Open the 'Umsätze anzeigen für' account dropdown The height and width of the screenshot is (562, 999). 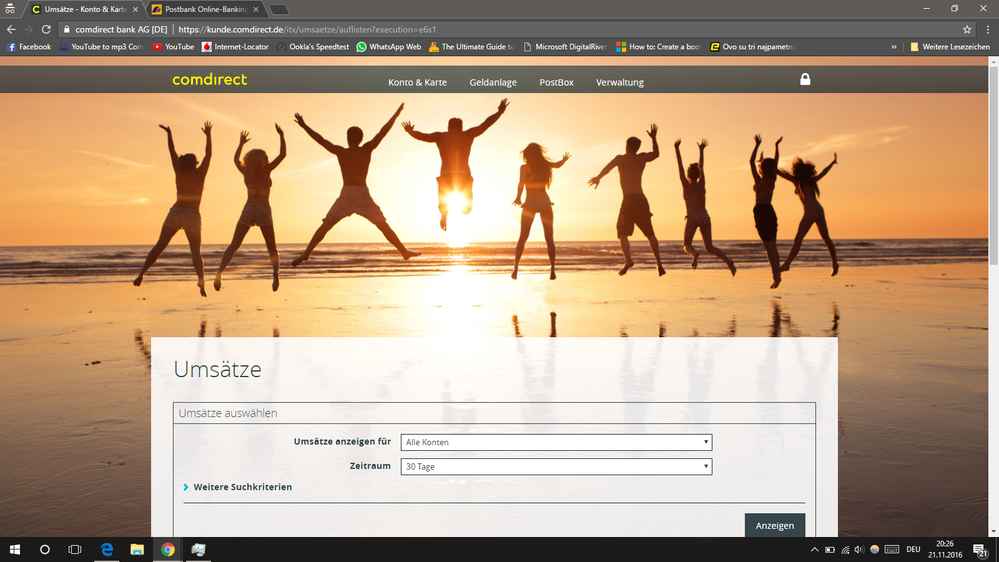point(556,442)
